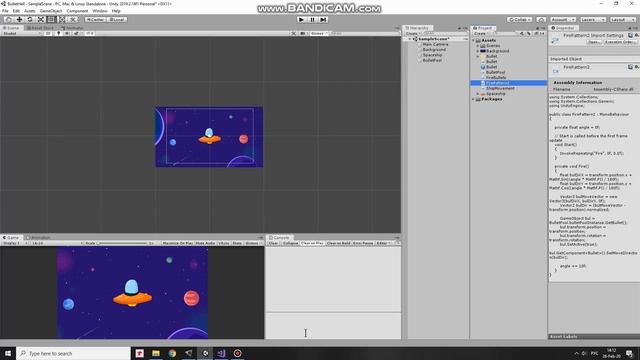Click the Execution Order button
This screenshot has width=640, height=360.
click(620, 42)
